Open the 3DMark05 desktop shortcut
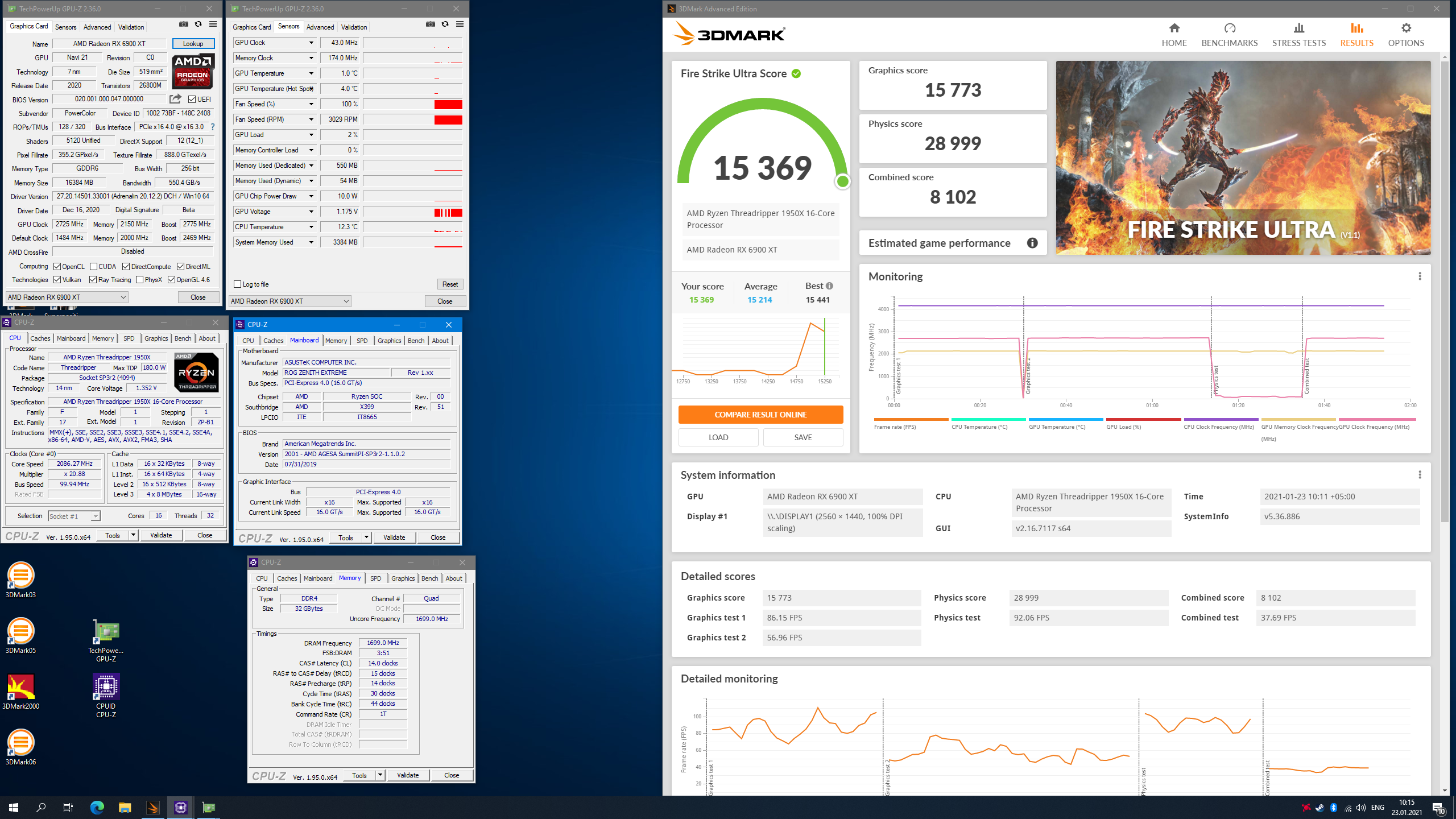1456x819 pixels. (x=20, y=636)
